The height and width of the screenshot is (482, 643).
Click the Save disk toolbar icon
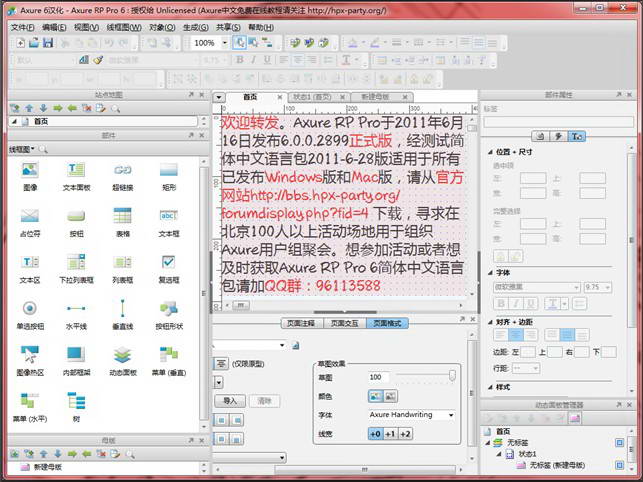(48, 43)
